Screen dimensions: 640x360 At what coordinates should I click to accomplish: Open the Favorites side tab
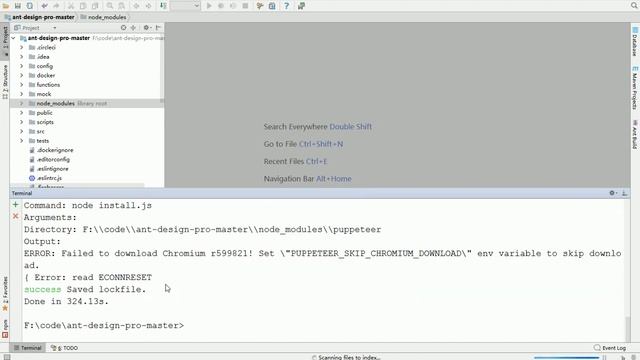(5, 294)
